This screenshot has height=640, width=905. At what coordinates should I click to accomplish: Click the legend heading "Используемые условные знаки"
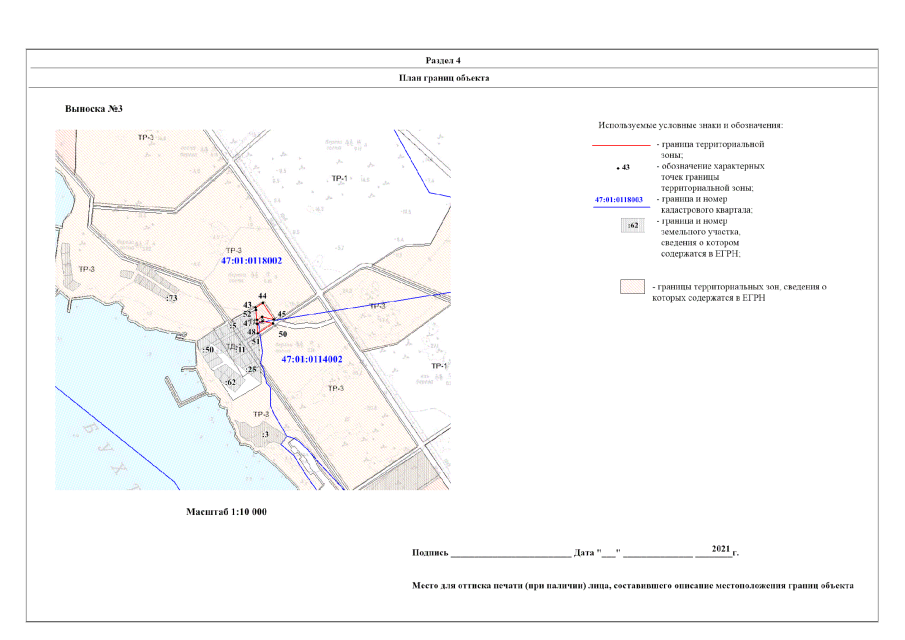coord(690,125)
